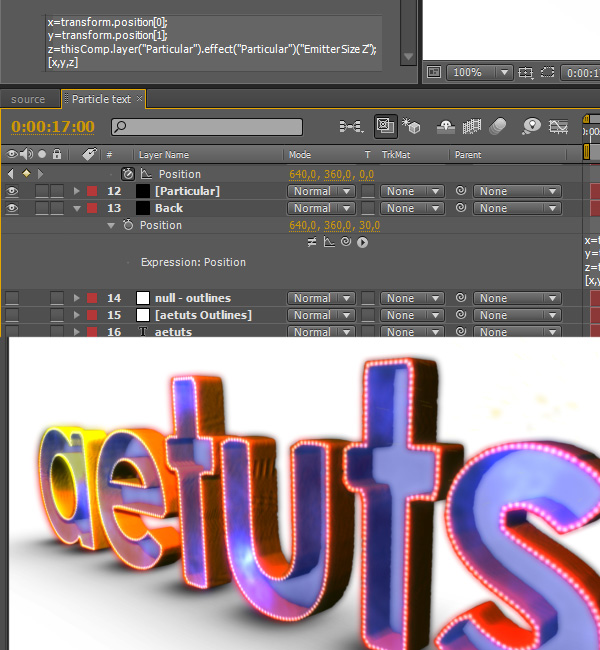Open the expression language menu arrow

click(362, 242)
